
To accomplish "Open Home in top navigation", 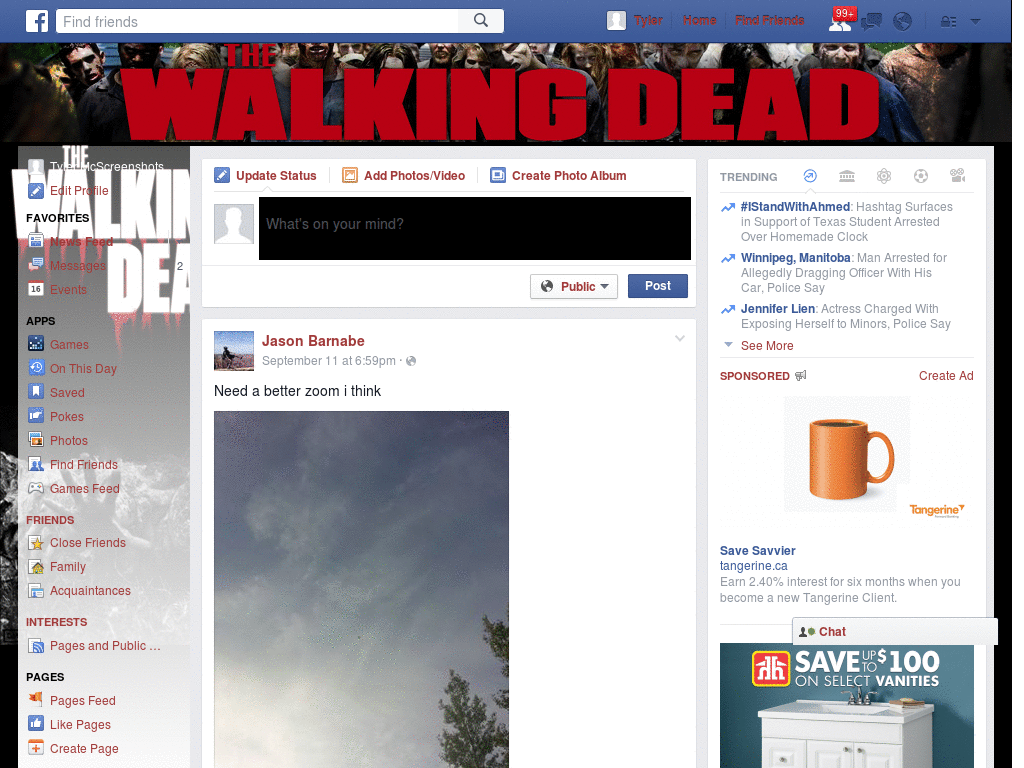I will coord(699,21).
